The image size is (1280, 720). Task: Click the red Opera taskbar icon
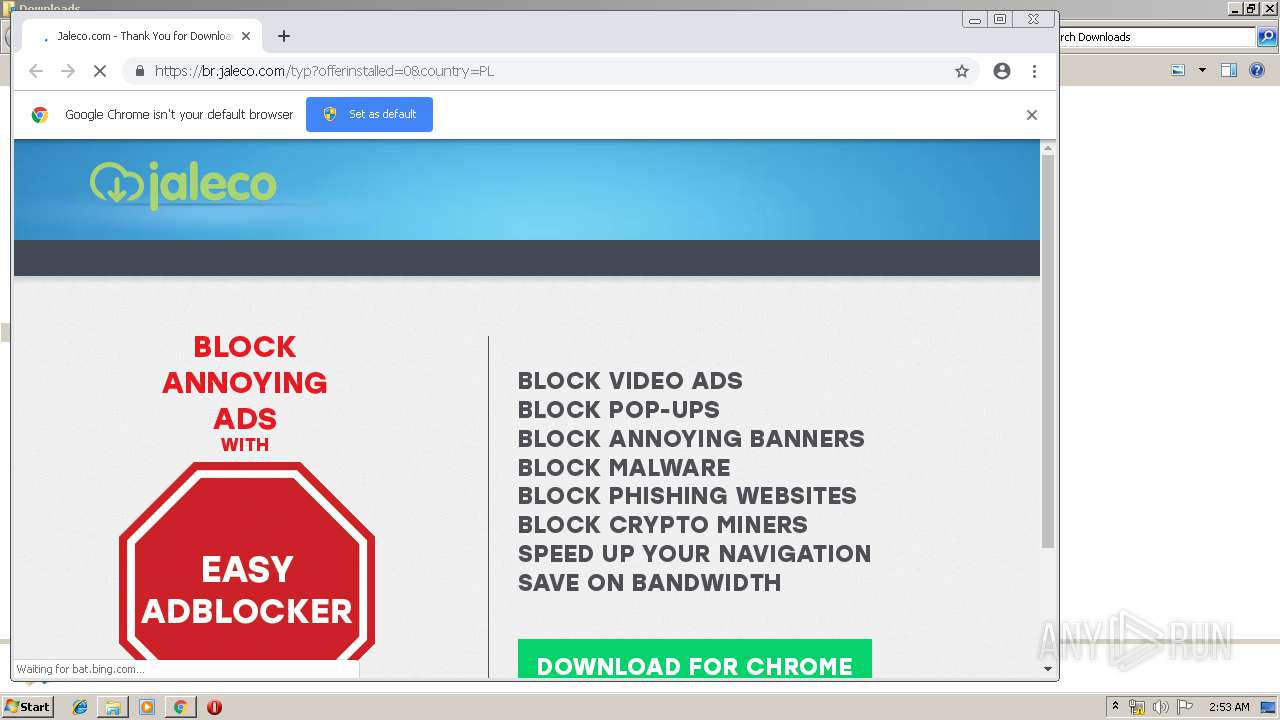[x=214, y=707]
